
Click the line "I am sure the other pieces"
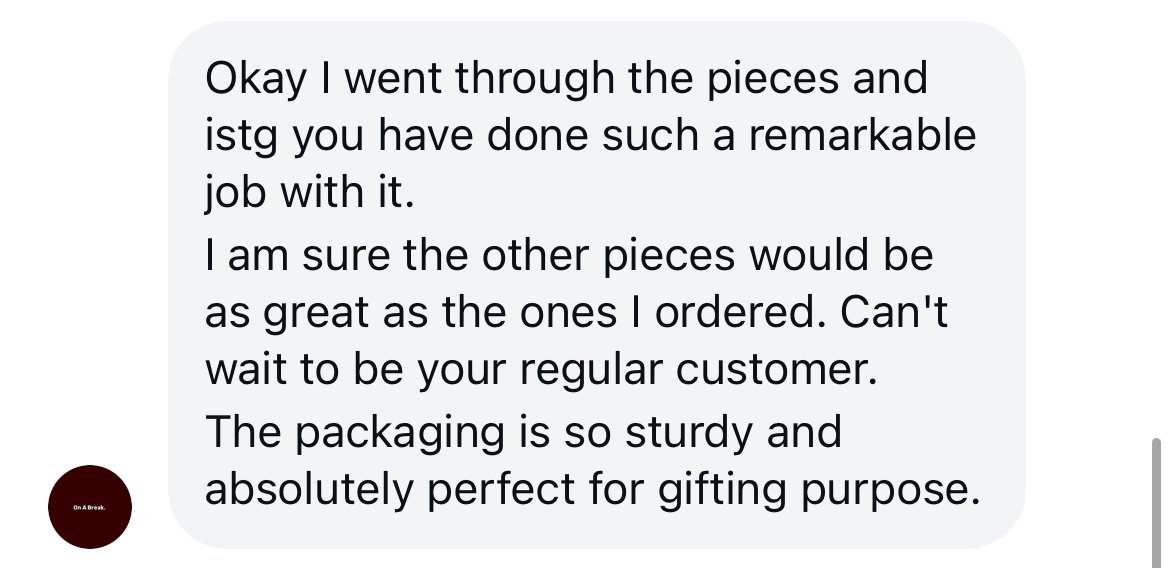point(569,256)
